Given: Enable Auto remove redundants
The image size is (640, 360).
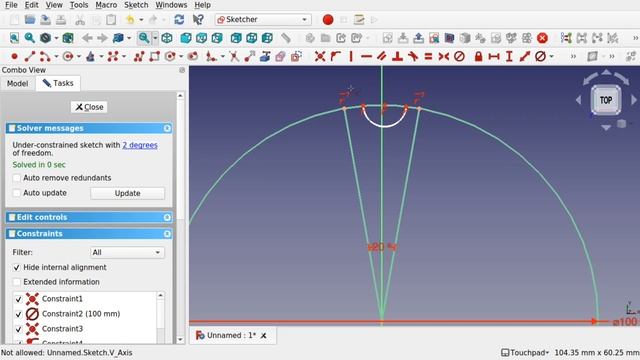Looking at the screenshot, I should pos(17,178).
